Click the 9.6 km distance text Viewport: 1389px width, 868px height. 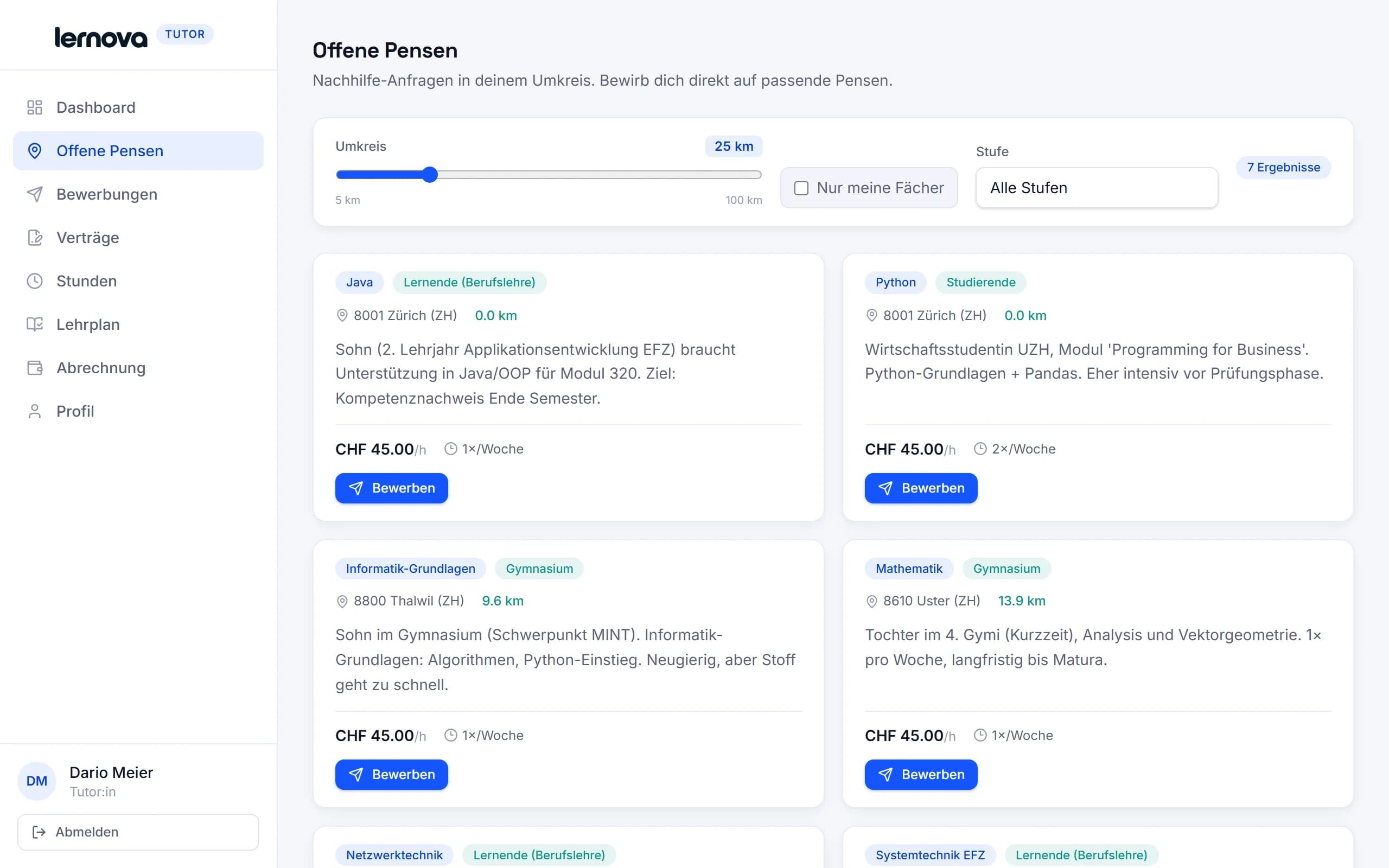click(x=503, y=601)
